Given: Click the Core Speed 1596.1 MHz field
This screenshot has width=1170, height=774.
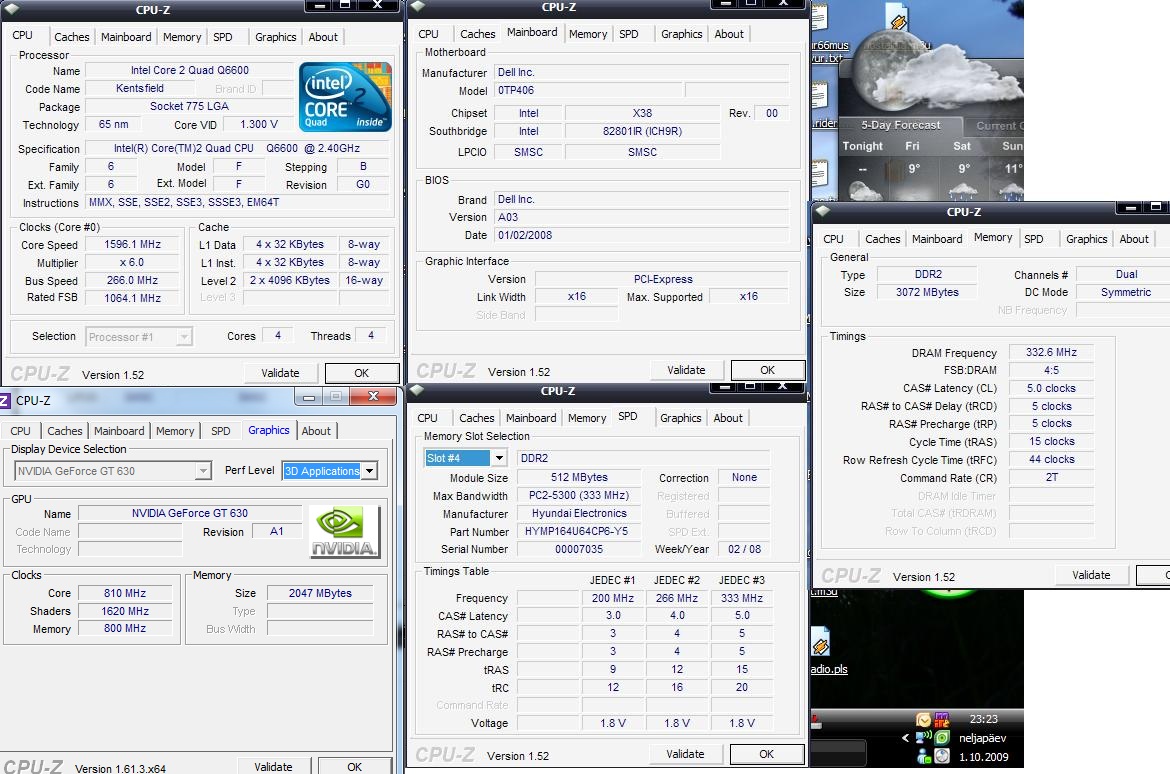Looking at the screenshot, I should click(132, 244).
